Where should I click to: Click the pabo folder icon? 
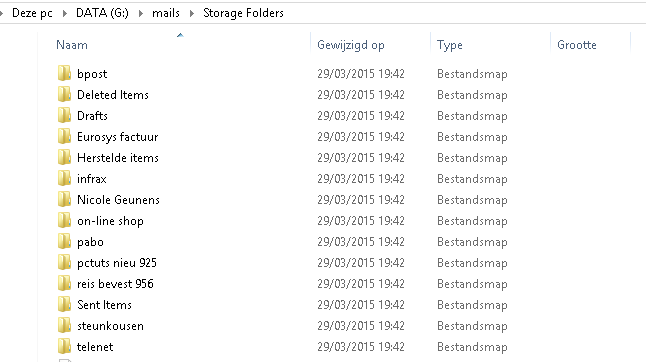click(64, 241)
